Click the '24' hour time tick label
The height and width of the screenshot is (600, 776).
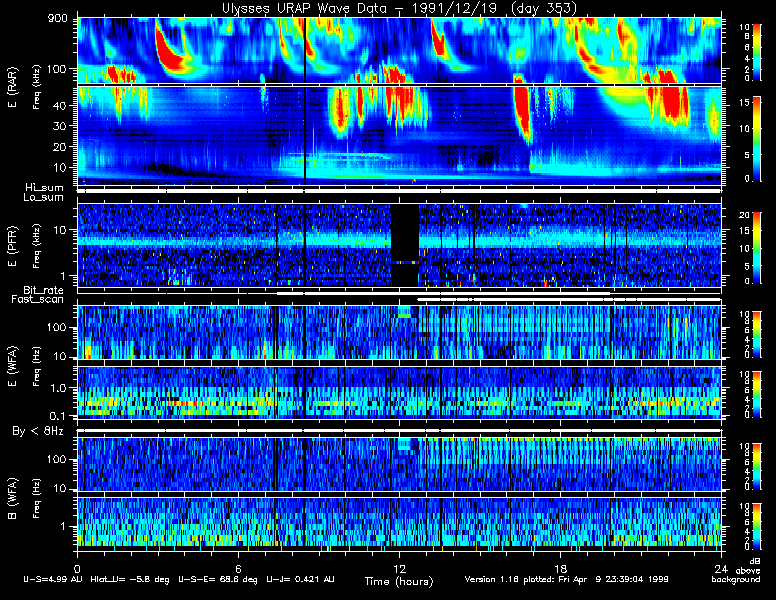pos(721,568)
